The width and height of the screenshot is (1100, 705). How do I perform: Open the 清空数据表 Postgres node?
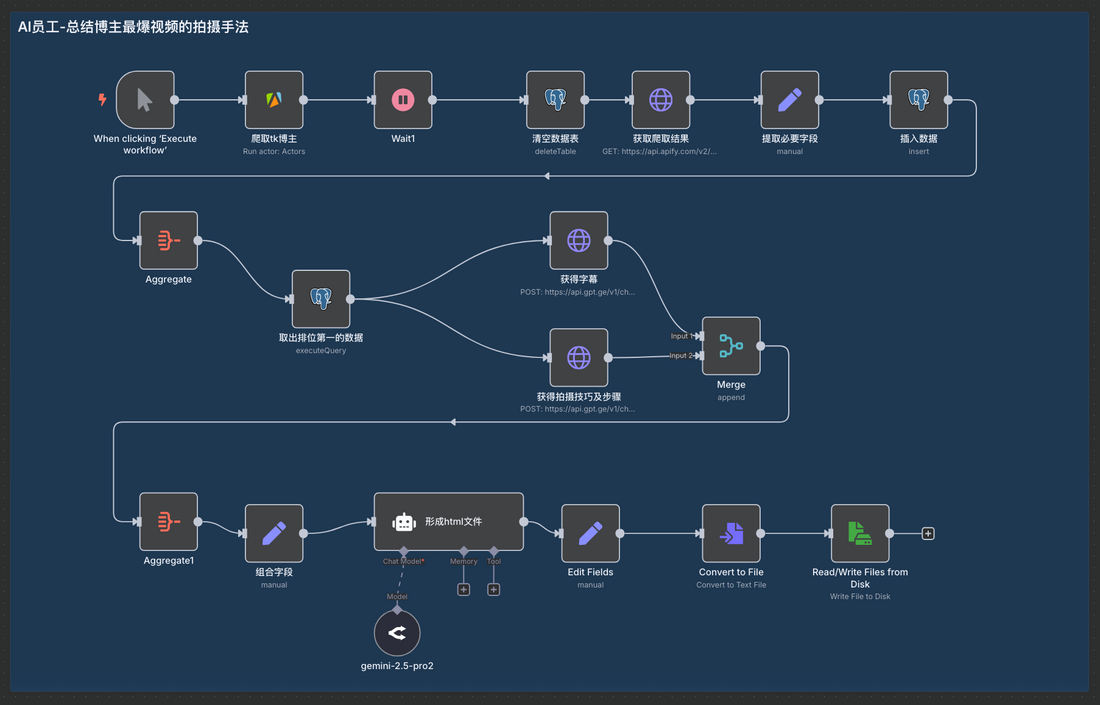tap(556, 100)
